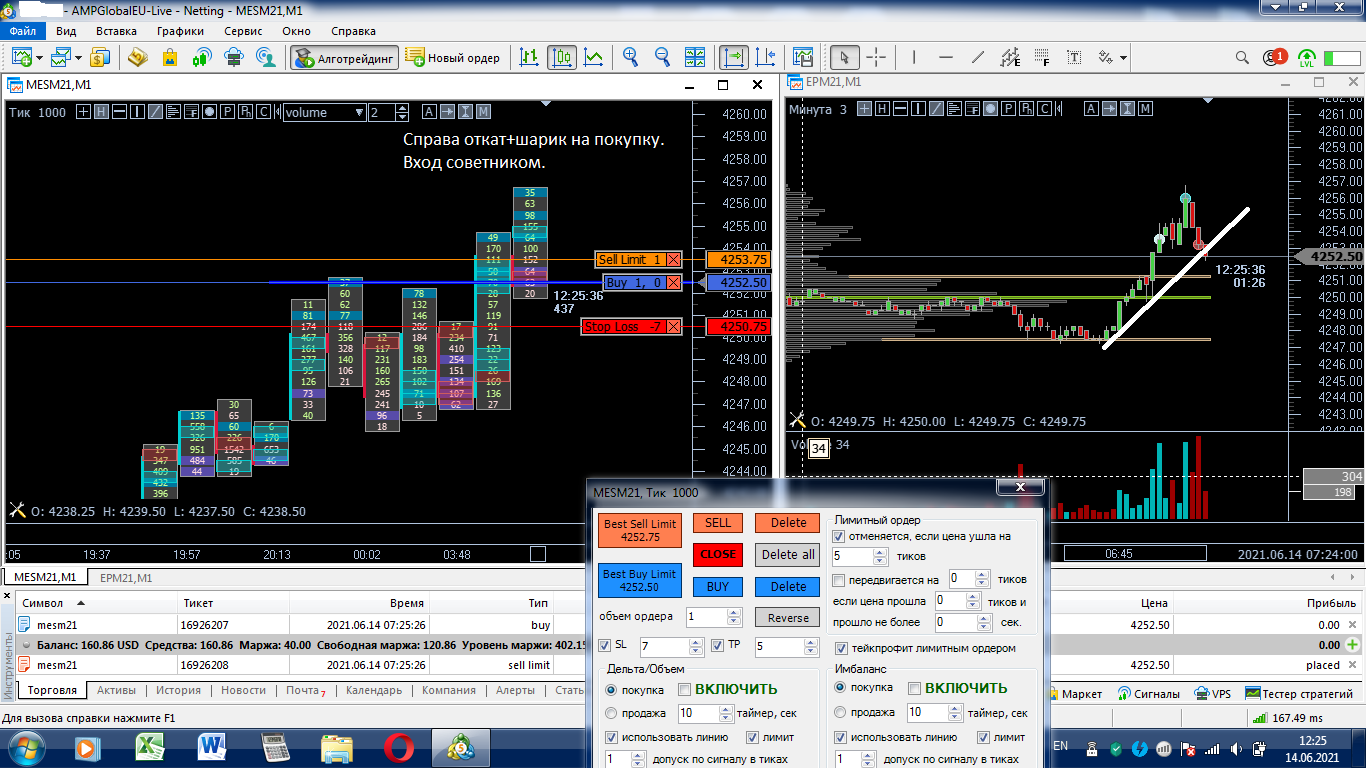Enable the 'передвигается на' checkbox
This screenshot has width=1366, height=768.
coord(838,580)
